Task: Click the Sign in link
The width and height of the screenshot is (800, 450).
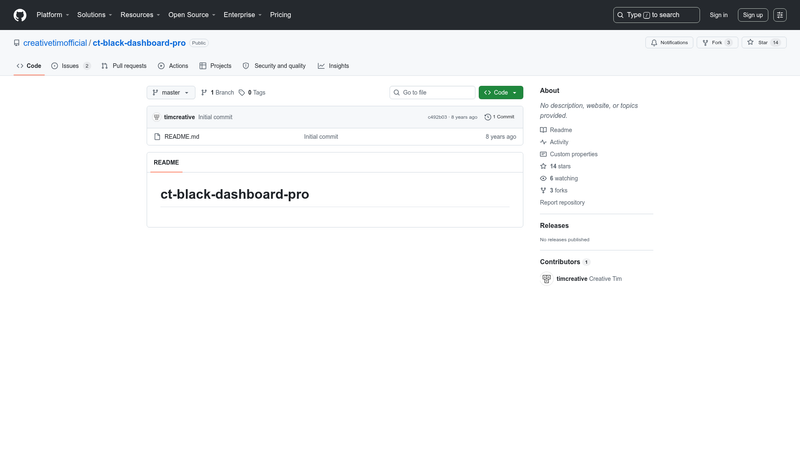Action: pos(718,15)
